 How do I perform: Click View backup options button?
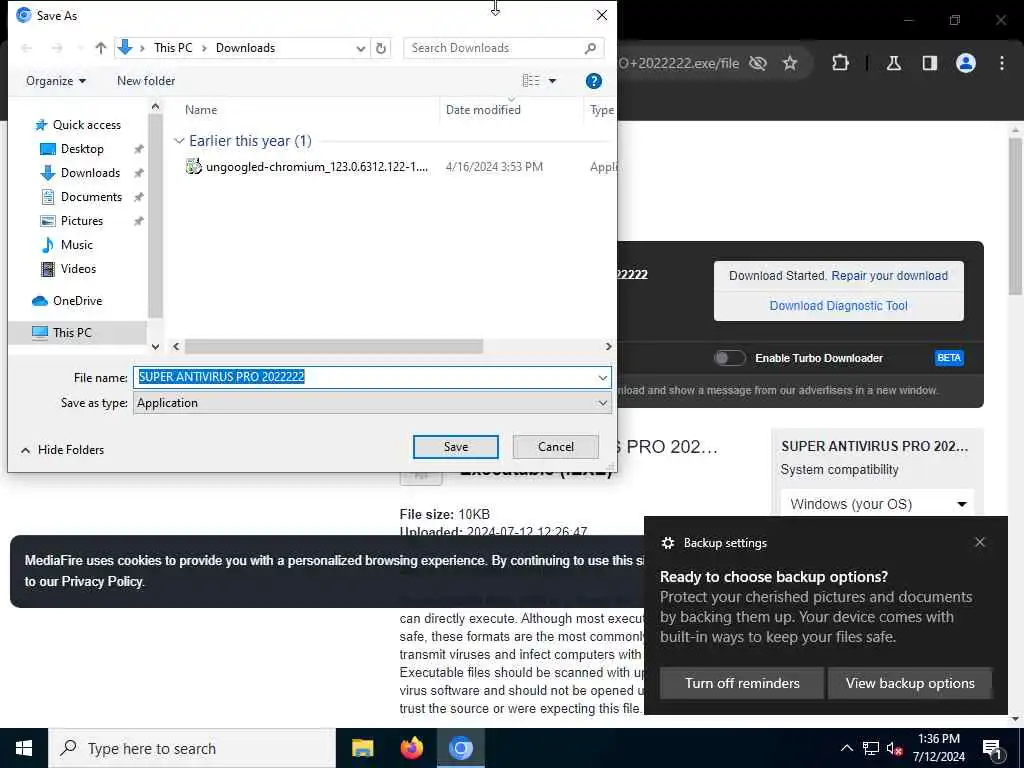910,683
